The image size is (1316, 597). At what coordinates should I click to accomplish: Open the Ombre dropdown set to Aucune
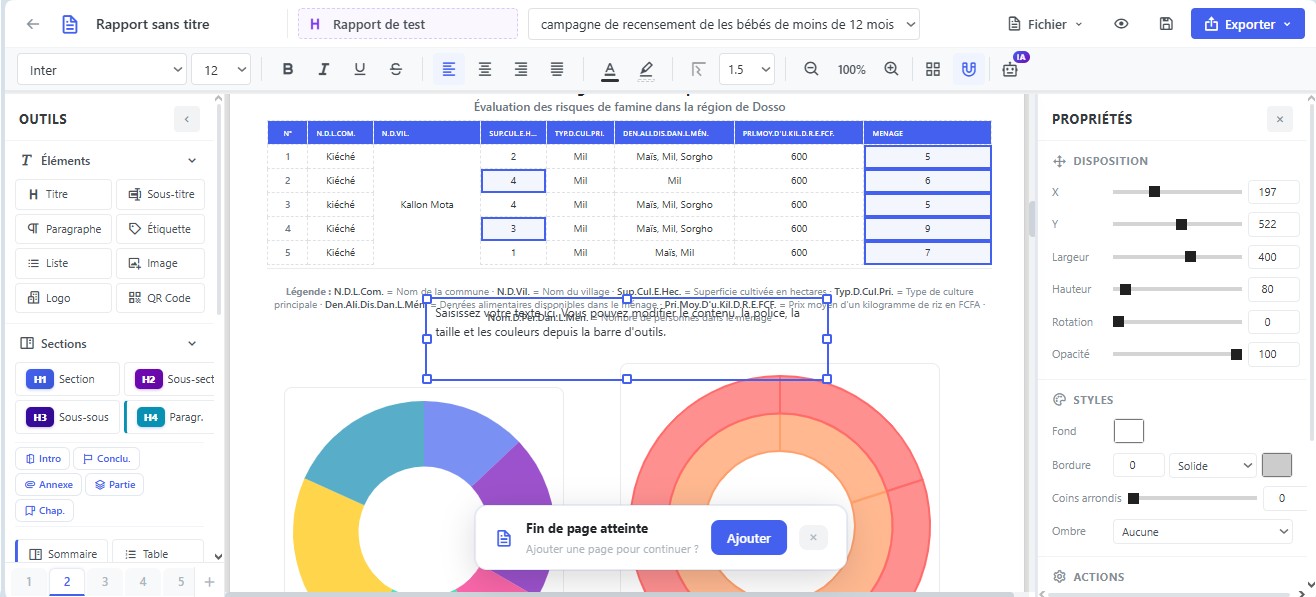coord(1202,532)
